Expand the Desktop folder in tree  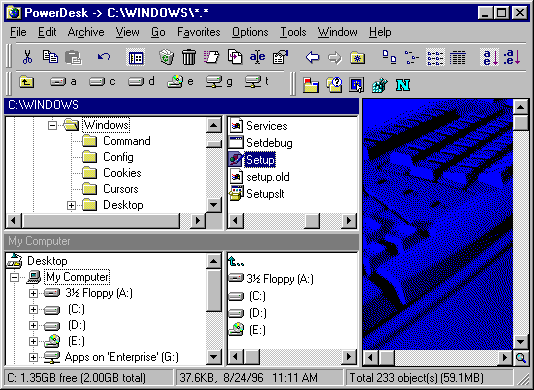(x=71, y=205)
